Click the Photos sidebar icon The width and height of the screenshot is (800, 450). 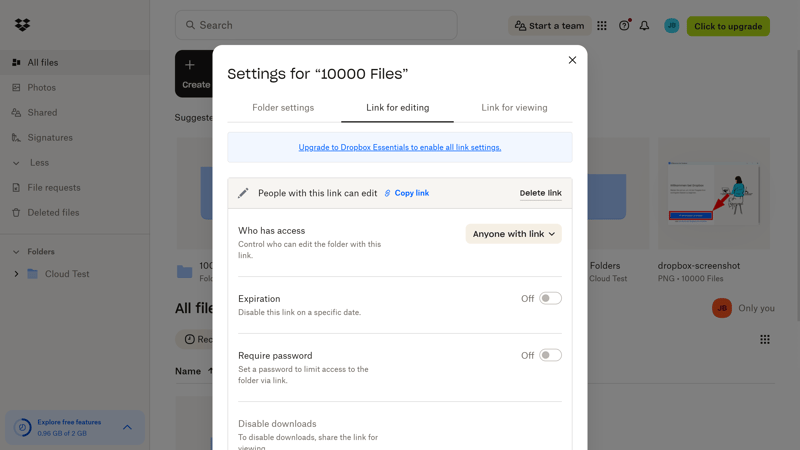[16, 88]
